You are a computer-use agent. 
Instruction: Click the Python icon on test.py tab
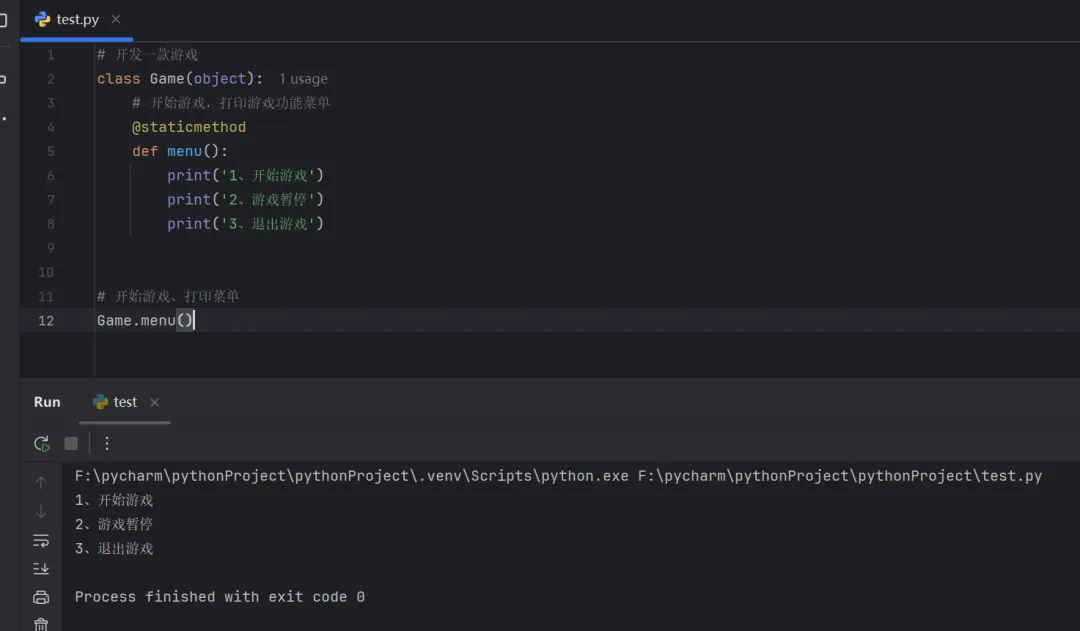pyautogui.click(x=42, y=19)
